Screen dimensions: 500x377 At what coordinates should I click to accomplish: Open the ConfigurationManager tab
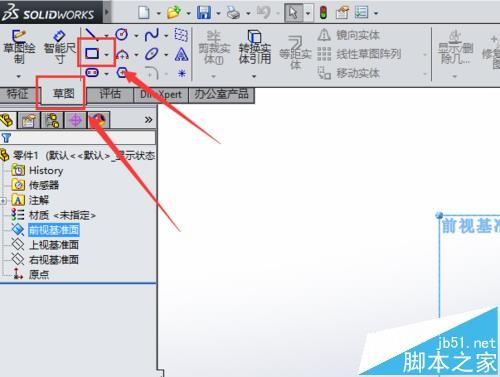[52, 120]
